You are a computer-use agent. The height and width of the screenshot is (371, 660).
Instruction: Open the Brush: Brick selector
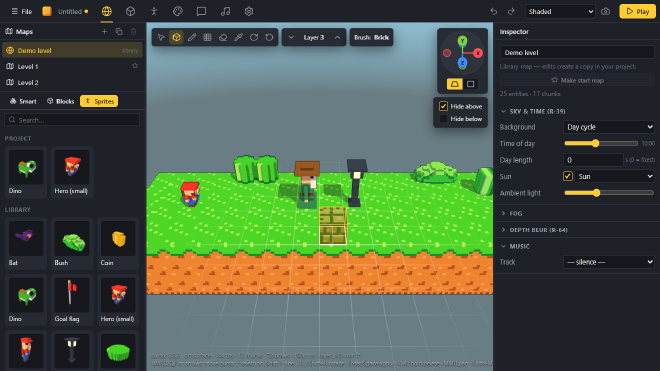pos(371,37)
